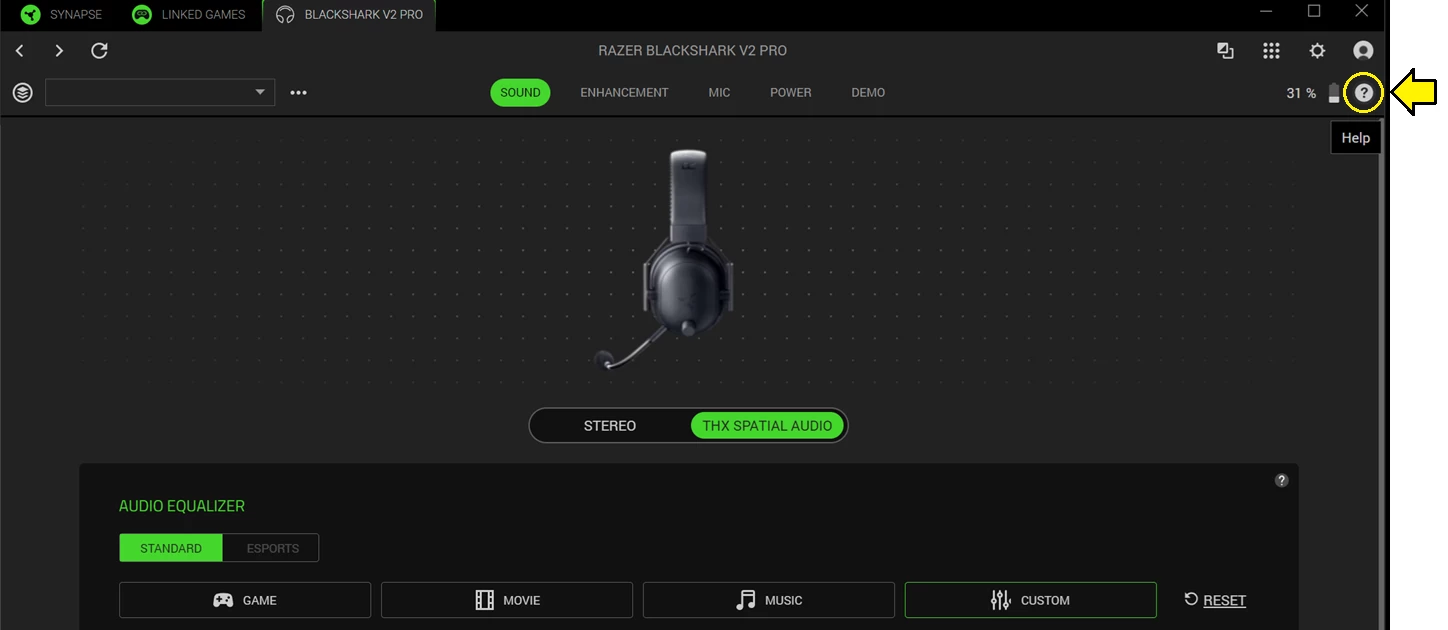Choose the Game equalizer preset

[x=245, y=600]
